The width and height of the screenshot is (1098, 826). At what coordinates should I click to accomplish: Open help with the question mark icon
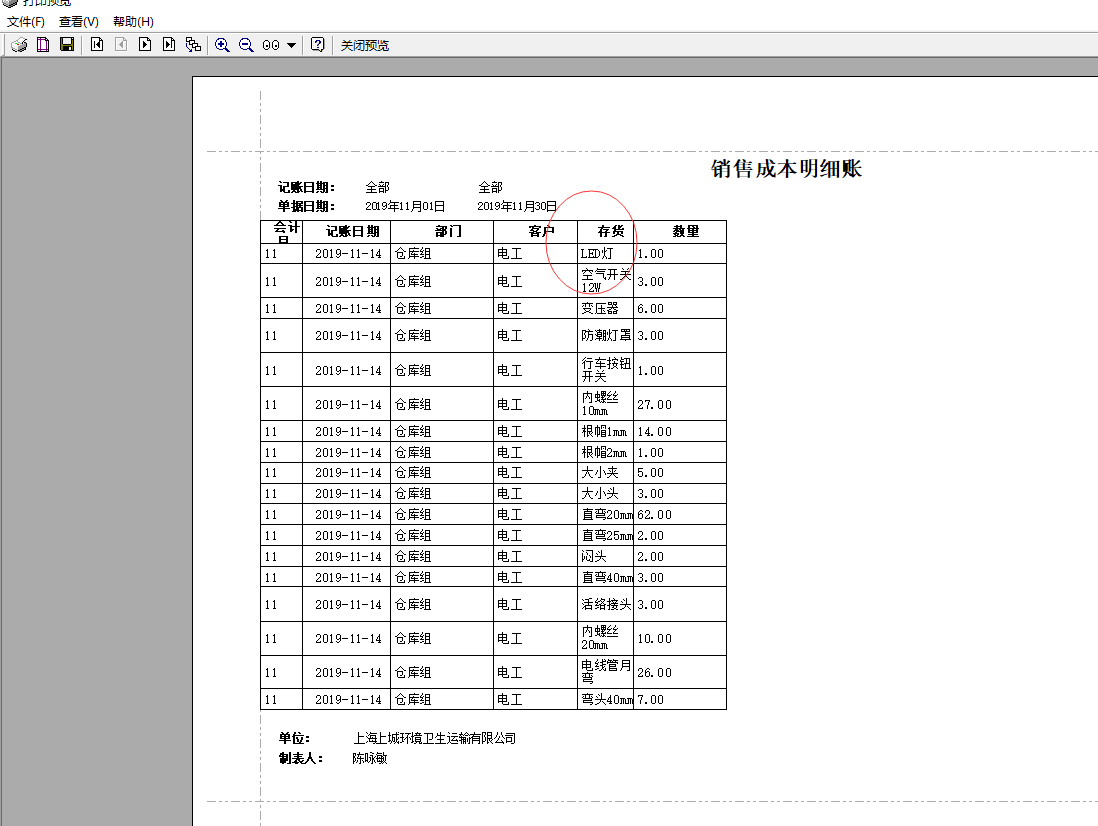(x=318, y=45)
